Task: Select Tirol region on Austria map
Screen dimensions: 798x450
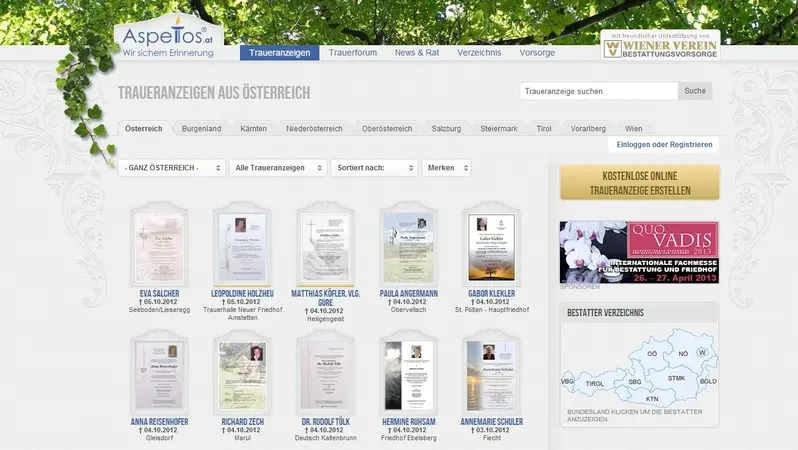Action: 594,384
